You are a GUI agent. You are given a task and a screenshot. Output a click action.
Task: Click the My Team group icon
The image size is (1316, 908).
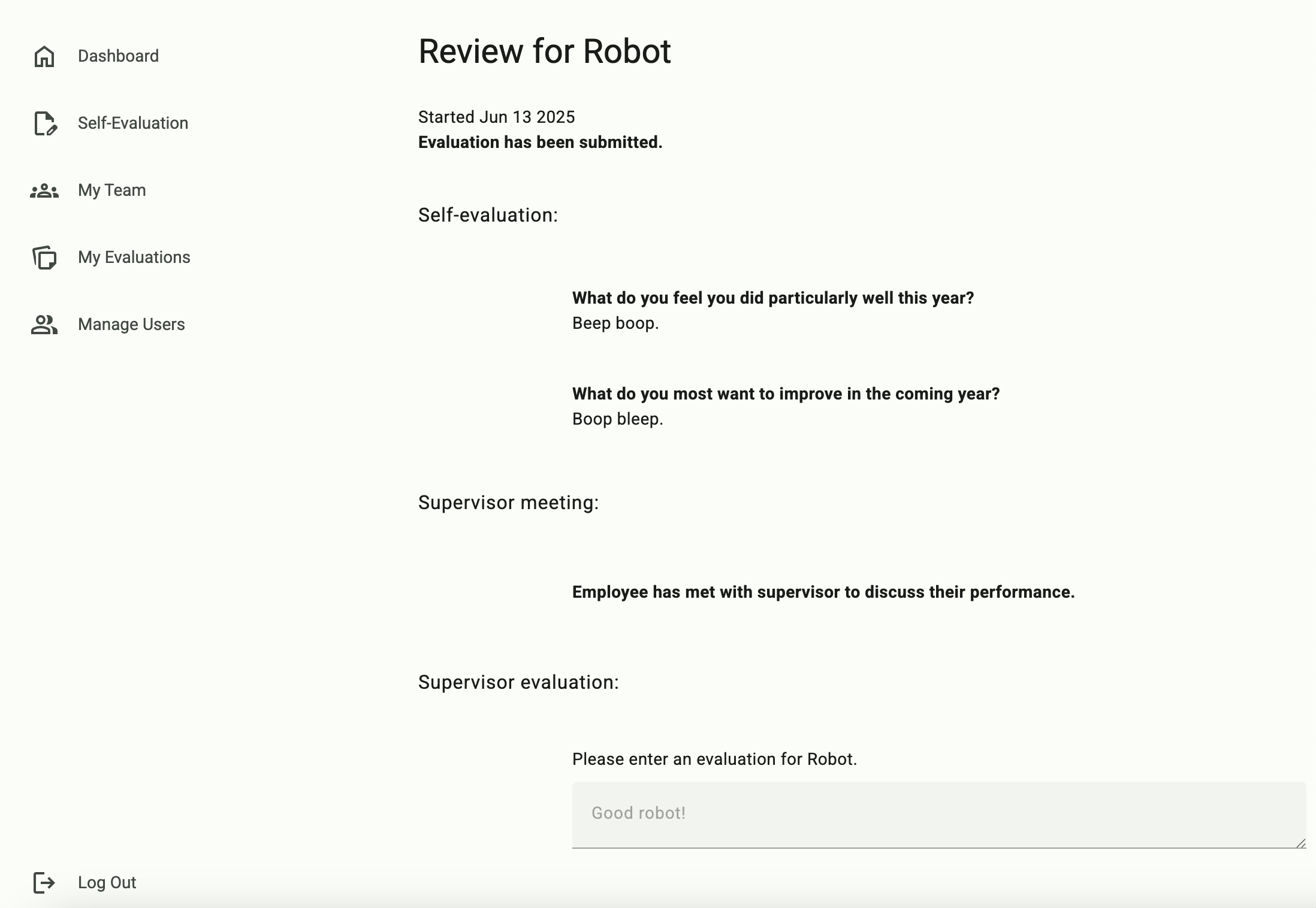click(x=43, y=190)
